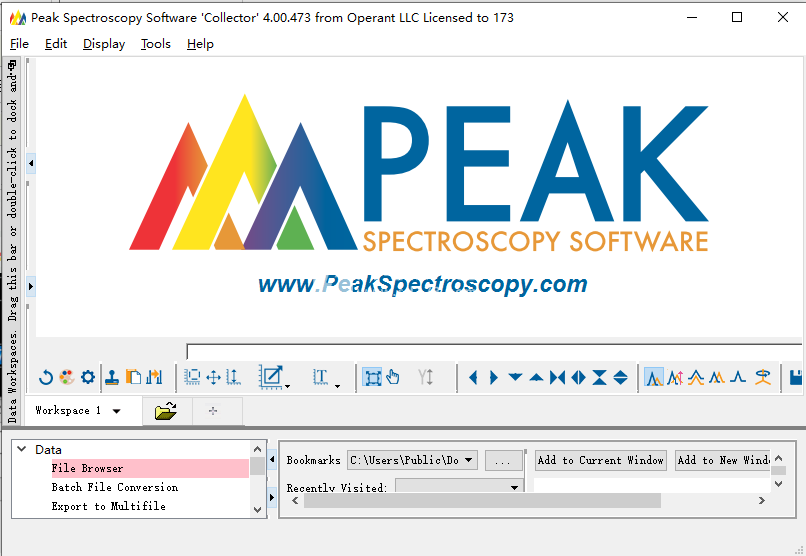Click the left-pointing collapse arrow beside Bookmarks
Image resolution: width=806 pixels, height=556 pixels.
pos(272,459)
